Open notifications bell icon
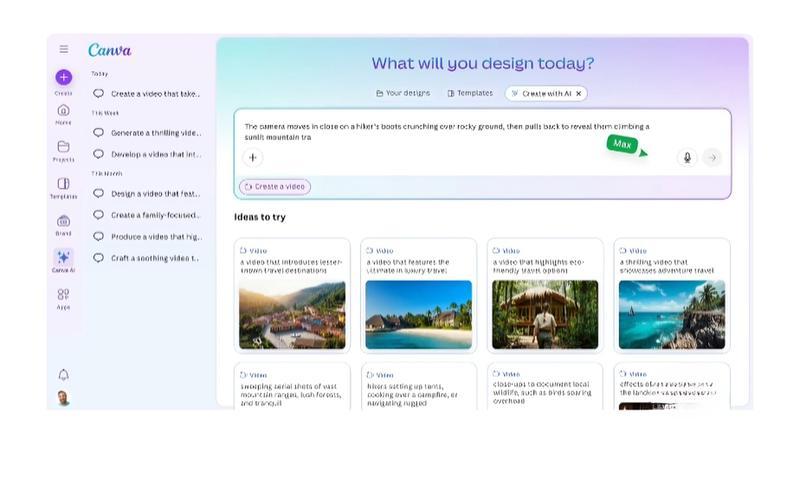The width and height of the screenshot is (800, 500). 63,375
